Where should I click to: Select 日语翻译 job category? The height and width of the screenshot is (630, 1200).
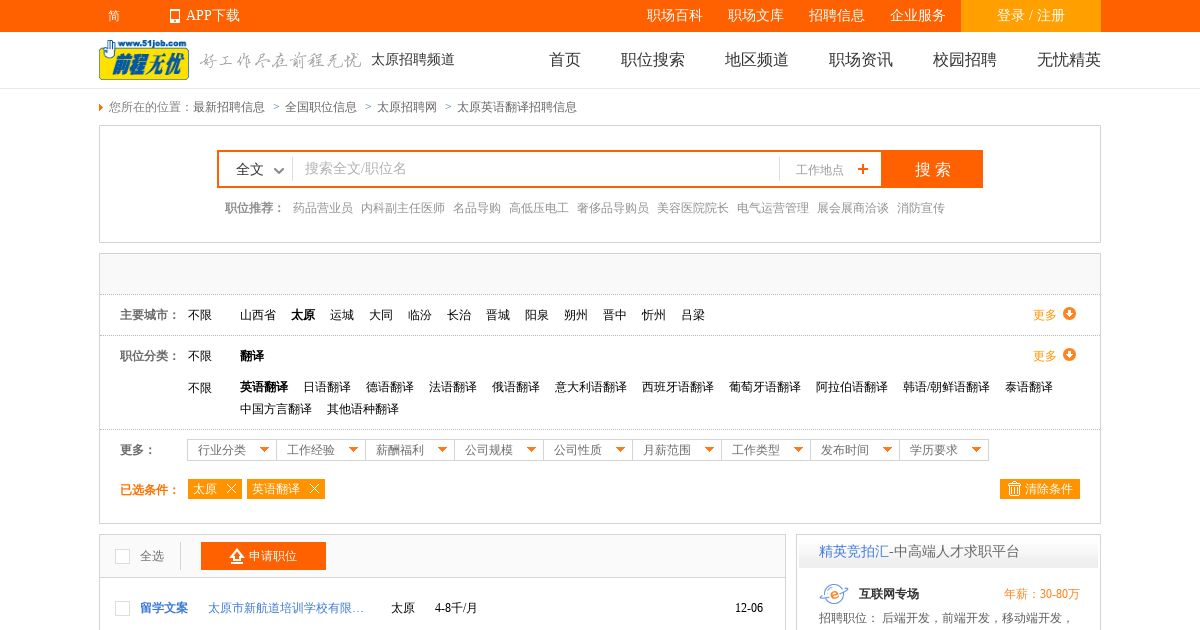(x=327, y=387)
